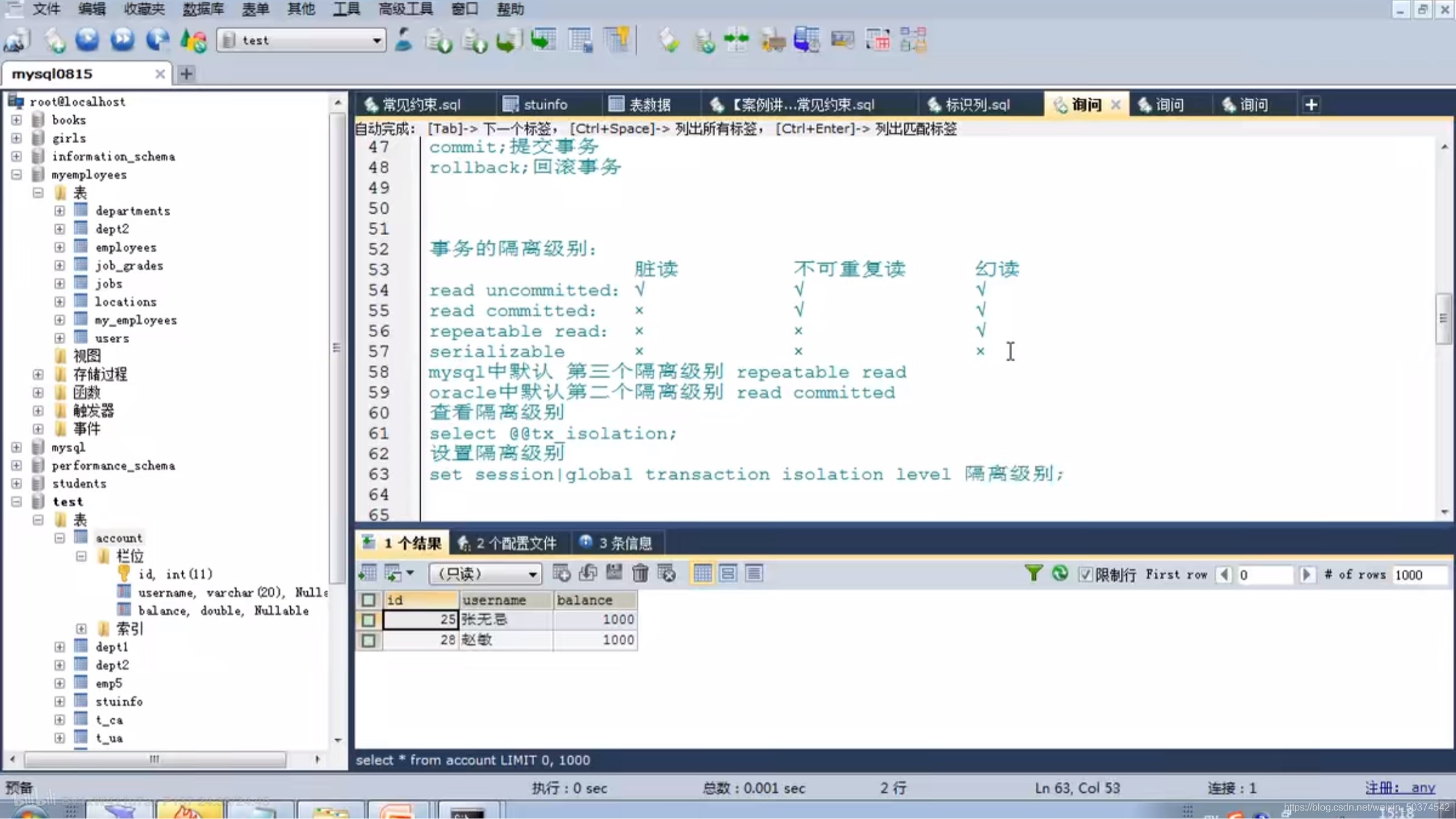
Task: Show the 3 条信息 panel
Action: pyautogui.click(x=617, y=542)
